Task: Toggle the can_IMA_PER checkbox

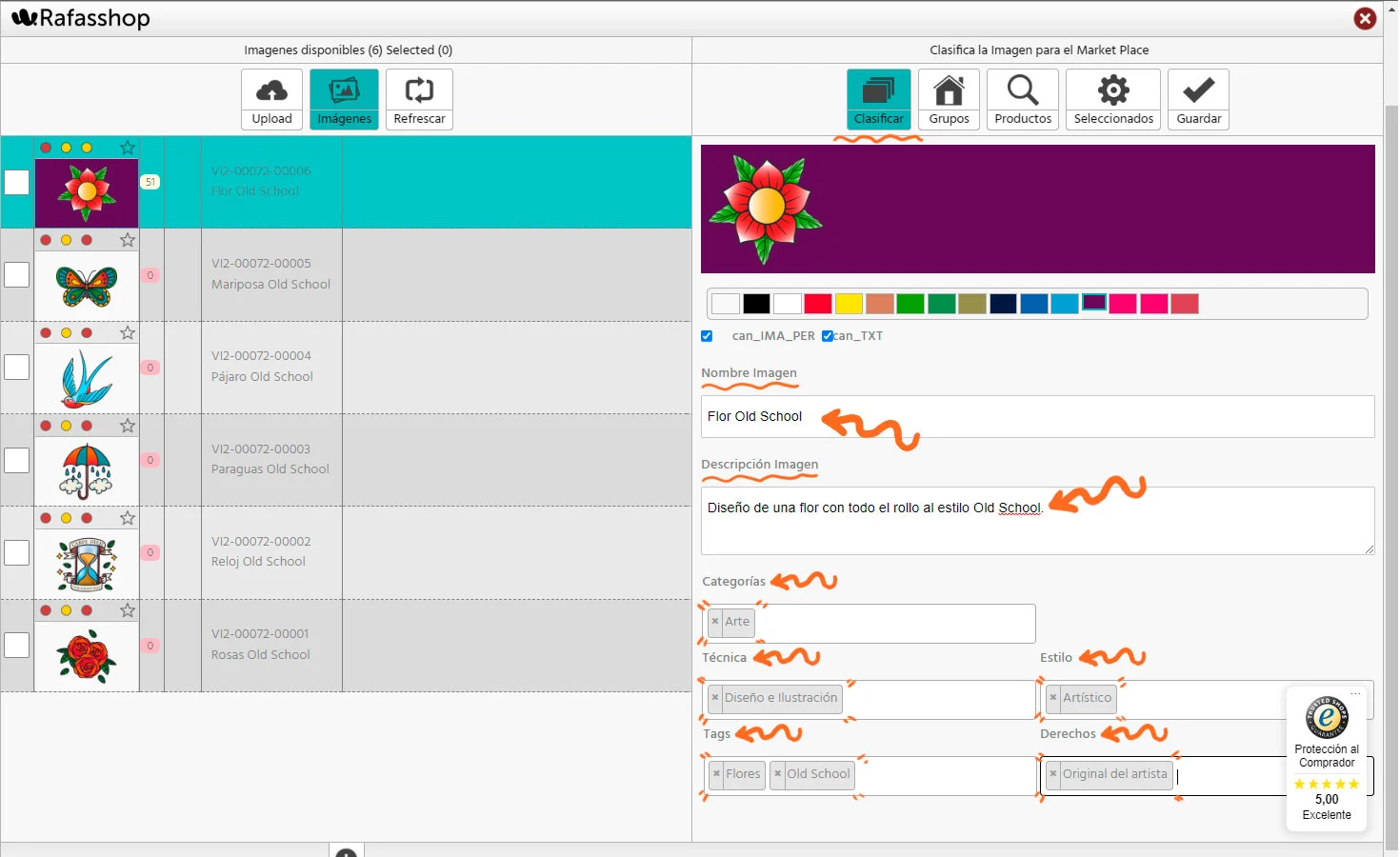Action: (707, 336)
